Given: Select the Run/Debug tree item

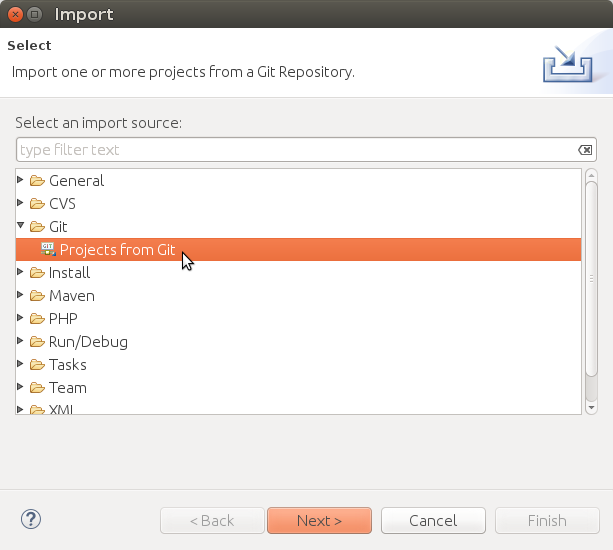Looking at the screenshot, I should coord(88,342).
